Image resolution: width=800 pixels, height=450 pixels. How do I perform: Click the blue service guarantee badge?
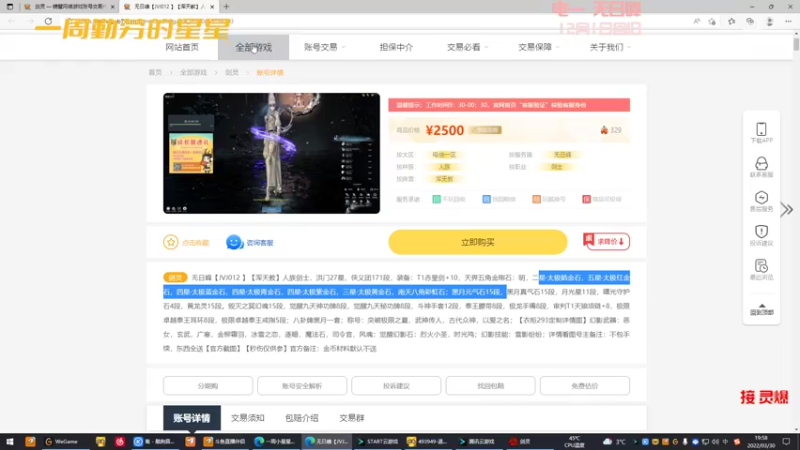pos(486,199)
